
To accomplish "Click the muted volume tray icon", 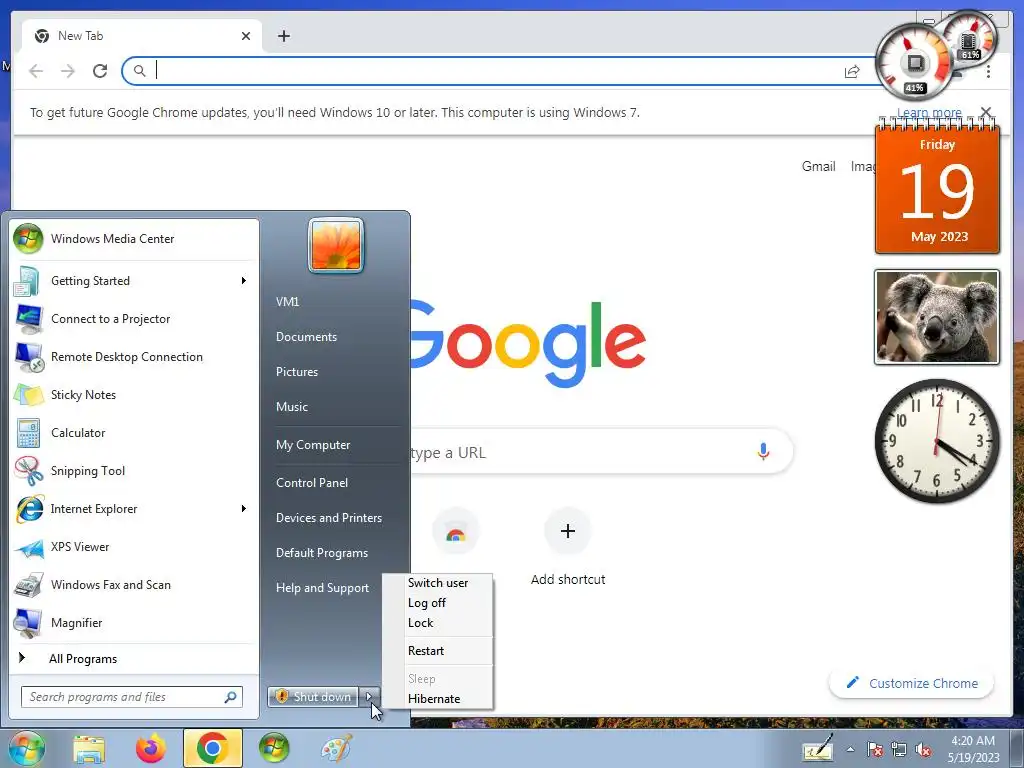I will tap(923, 750).
